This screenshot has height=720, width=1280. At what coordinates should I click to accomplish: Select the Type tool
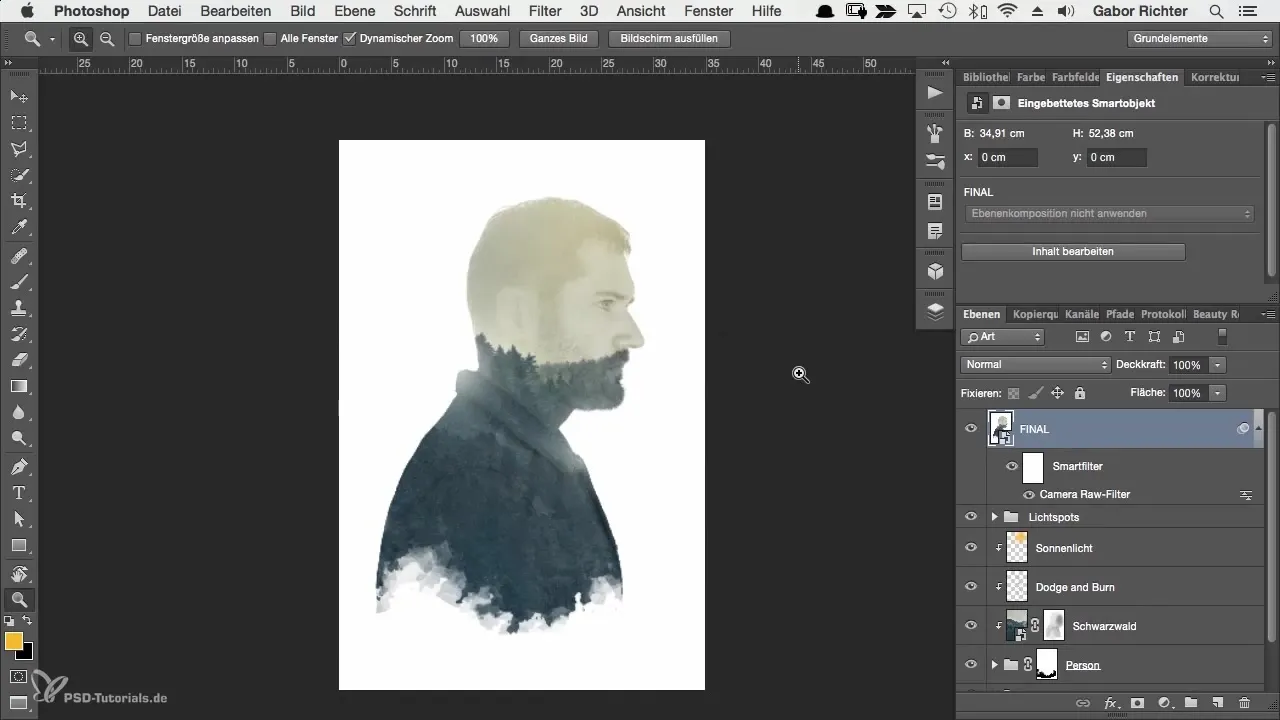(x=19, y=493)
